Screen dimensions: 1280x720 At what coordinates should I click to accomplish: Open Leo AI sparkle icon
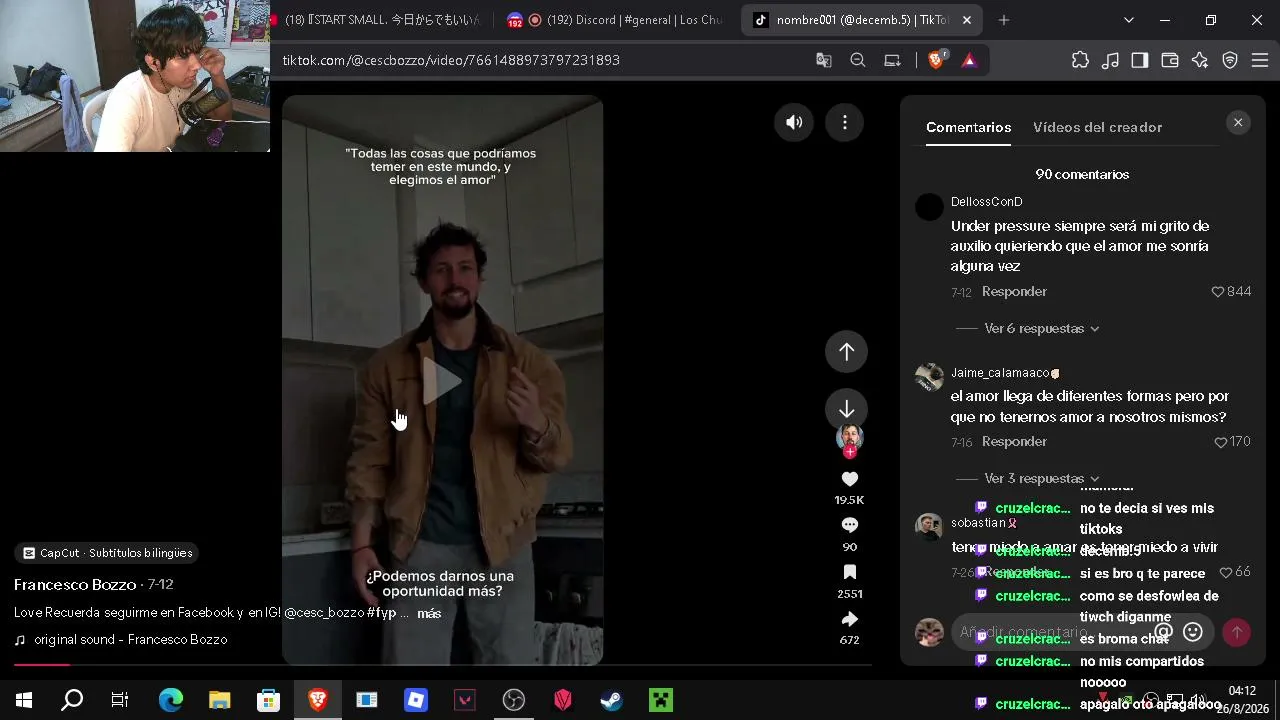coord(1200,60)
